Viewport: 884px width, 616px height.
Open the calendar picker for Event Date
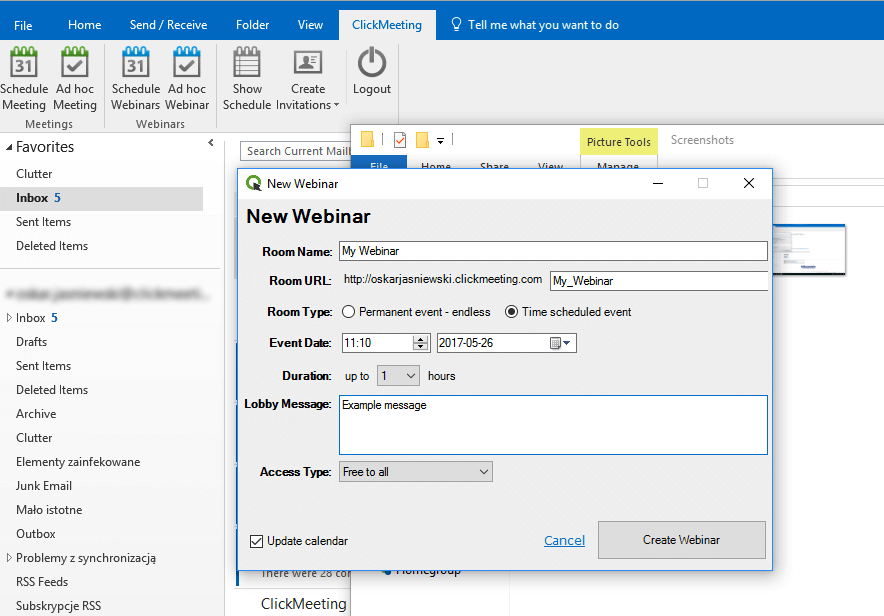click(x=561, y=343)
